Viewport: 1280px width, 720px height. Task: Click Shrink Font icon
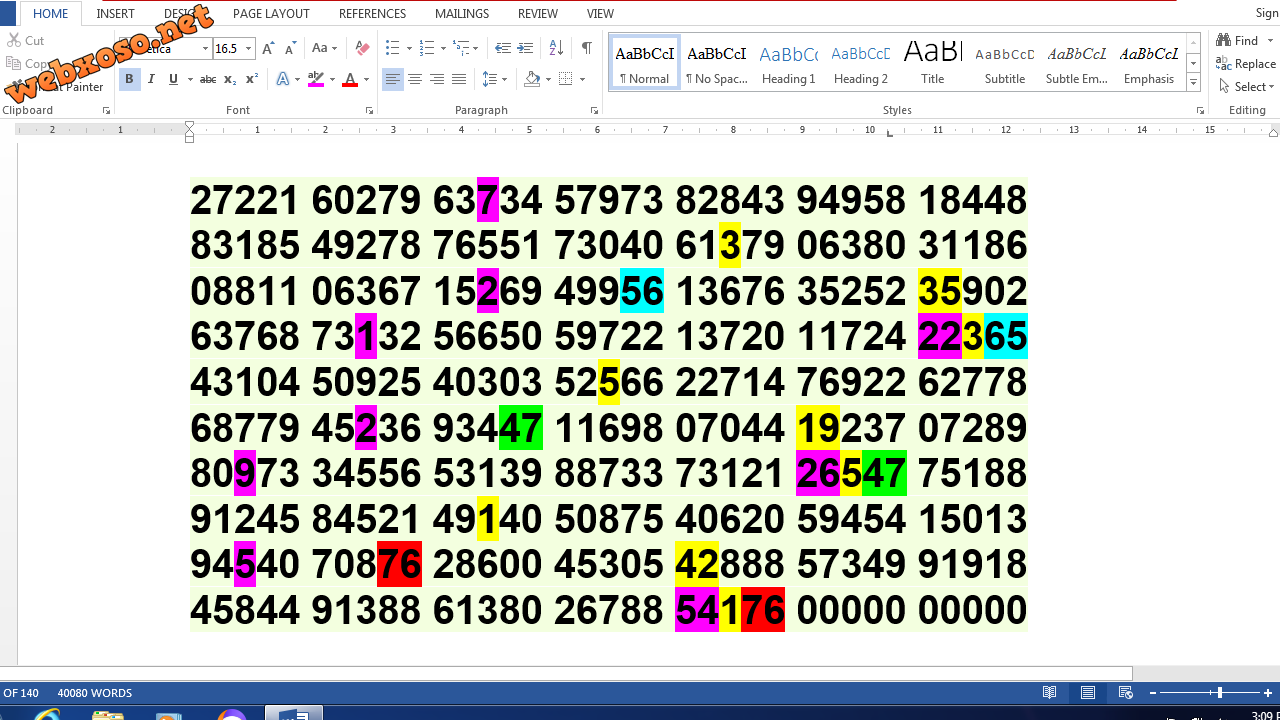tap(290, 48)
